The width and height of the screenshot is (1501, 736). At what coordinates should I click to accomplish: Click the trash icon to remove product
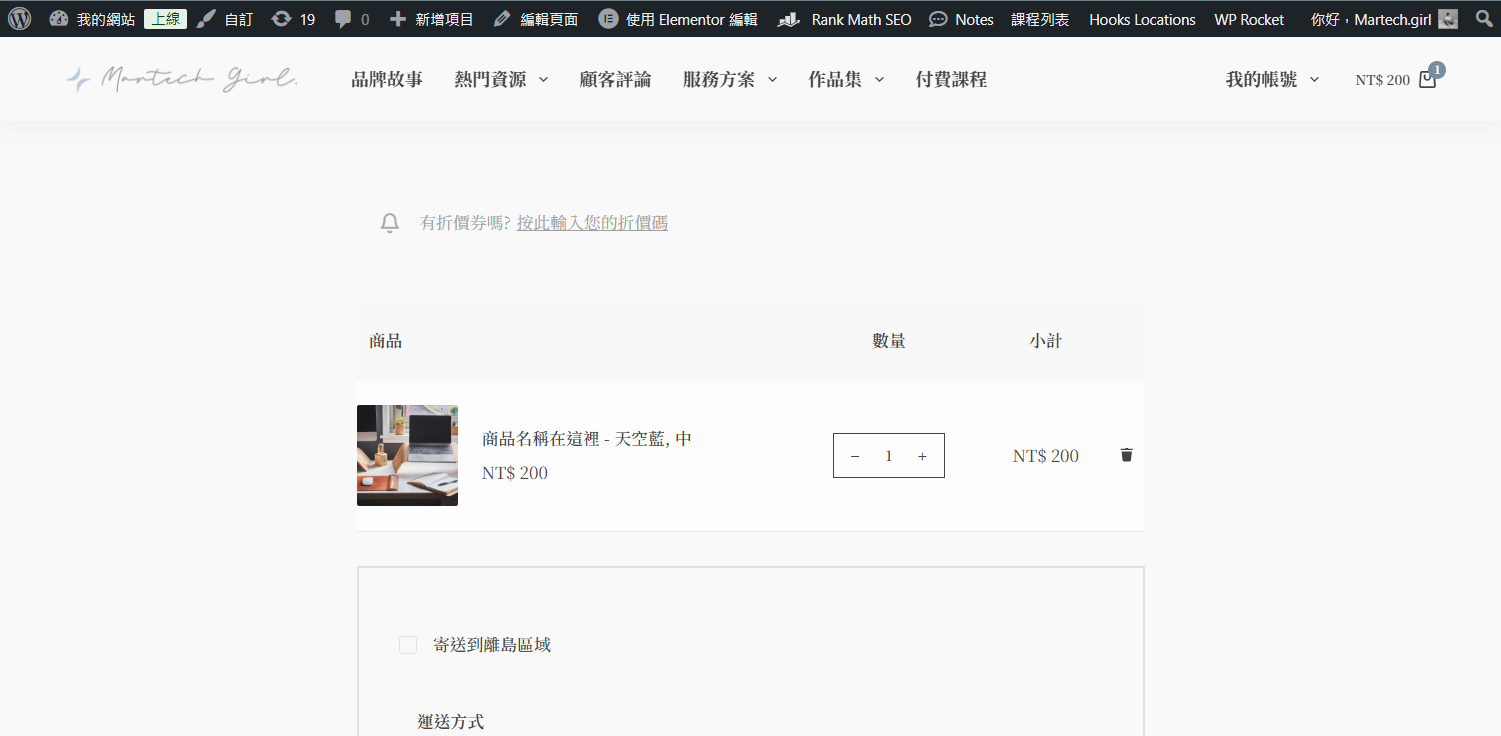click(1126, 455)
